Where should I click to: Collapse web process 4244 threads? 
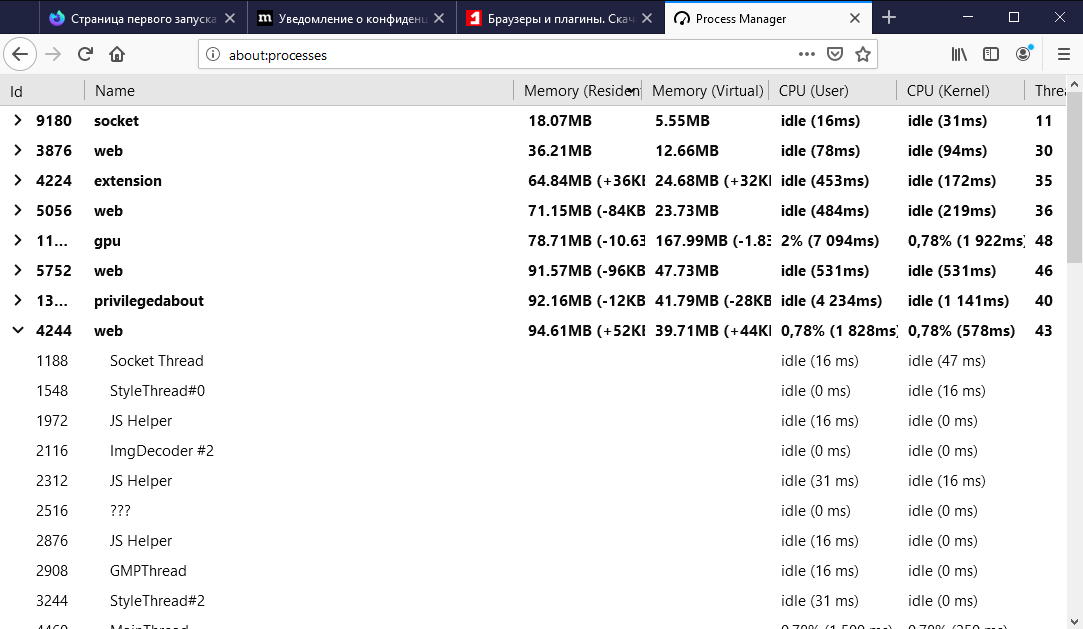click(x=18, y=331)
